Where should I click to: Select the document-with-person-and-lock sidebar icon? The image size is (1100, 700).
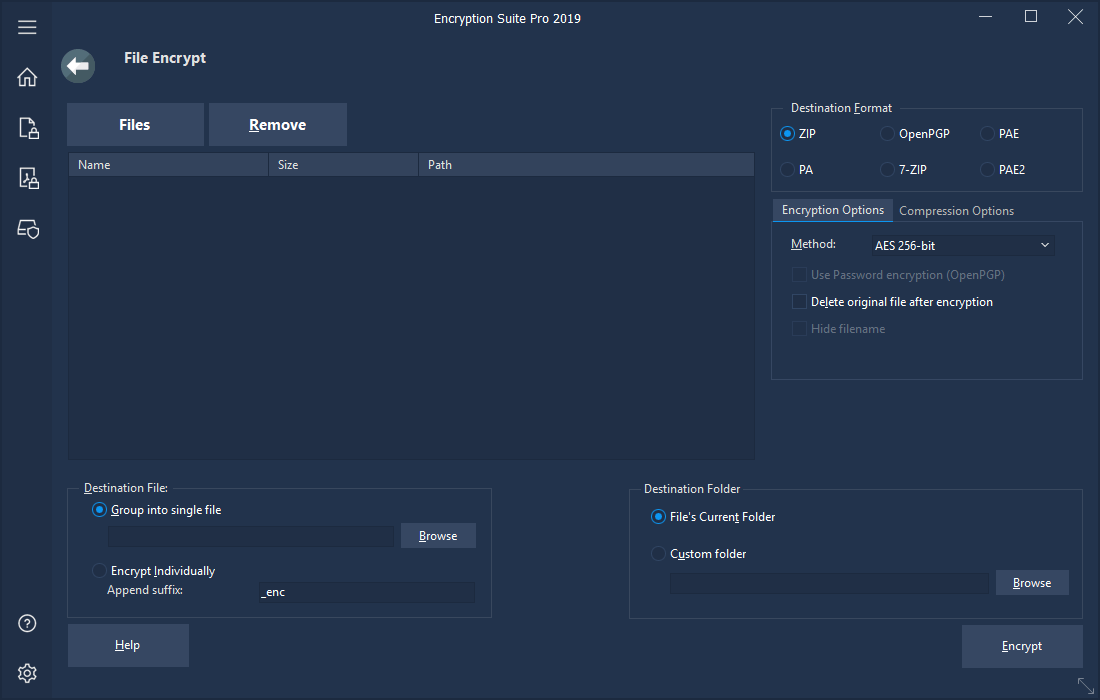(x=28, y=178)
